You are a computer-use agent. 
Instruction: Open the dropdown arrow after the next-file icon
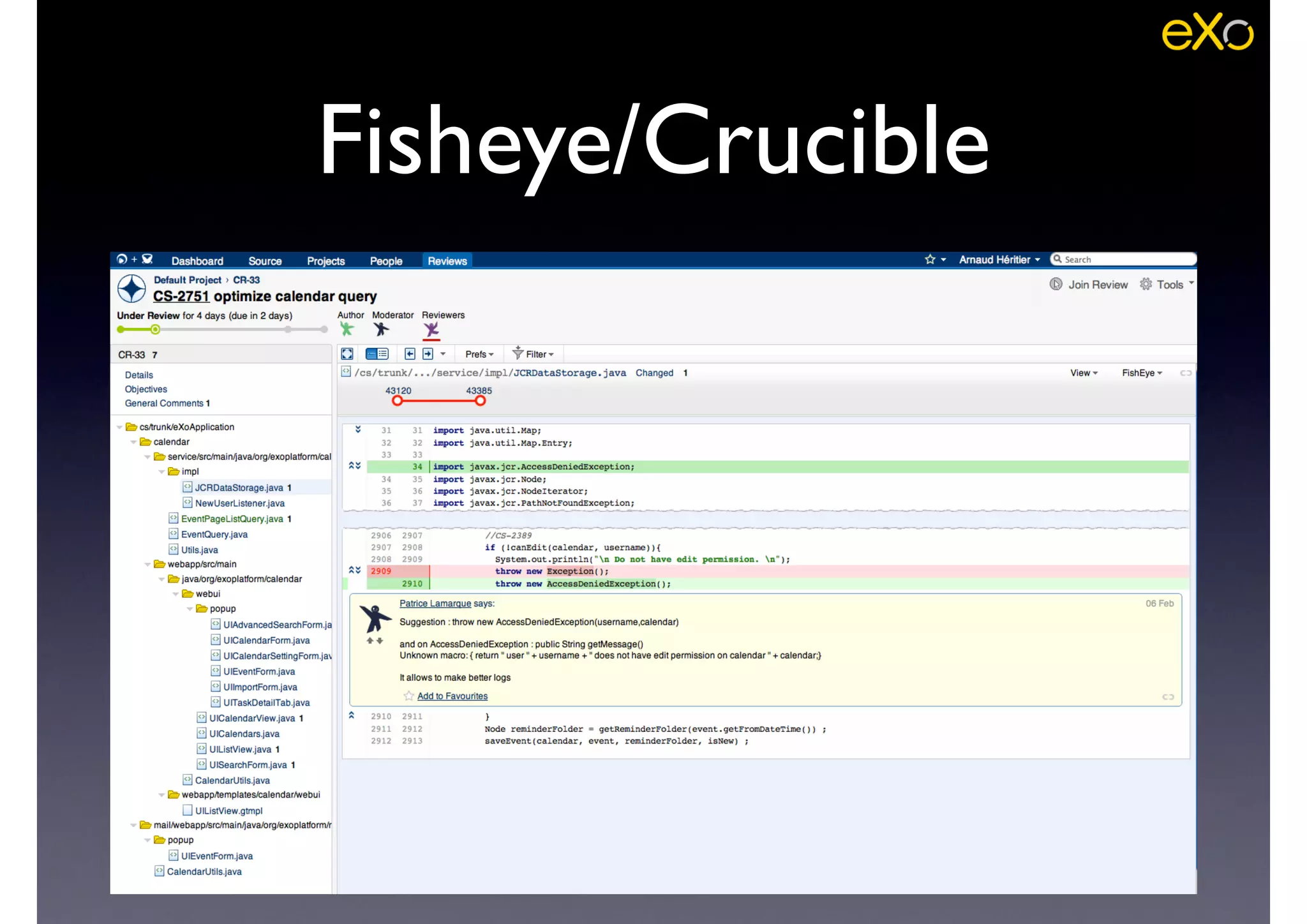coord(443,354)
